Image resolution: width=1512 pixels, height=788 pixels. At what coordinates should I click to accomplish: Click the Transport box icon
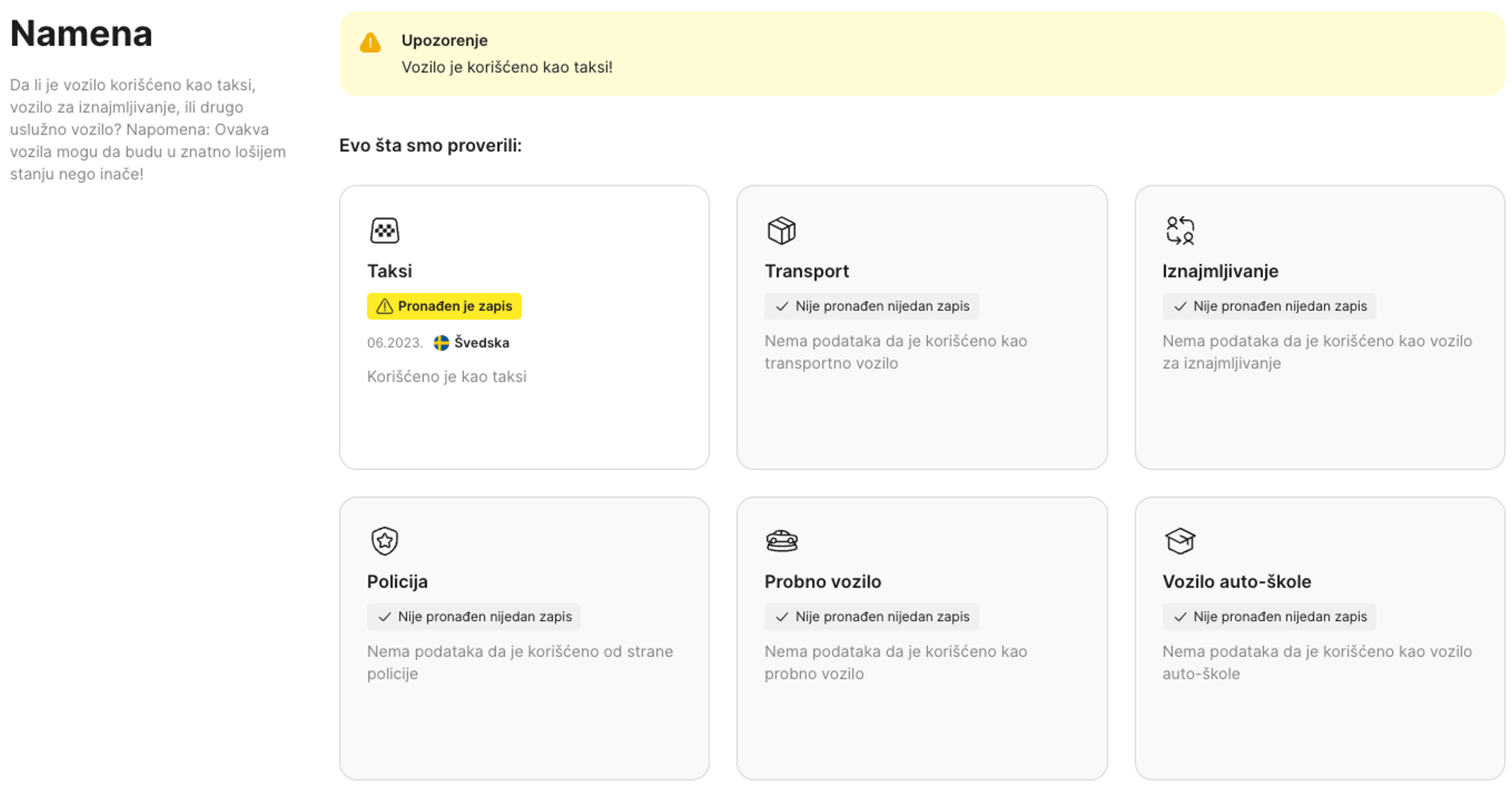[x=781, y=230]
